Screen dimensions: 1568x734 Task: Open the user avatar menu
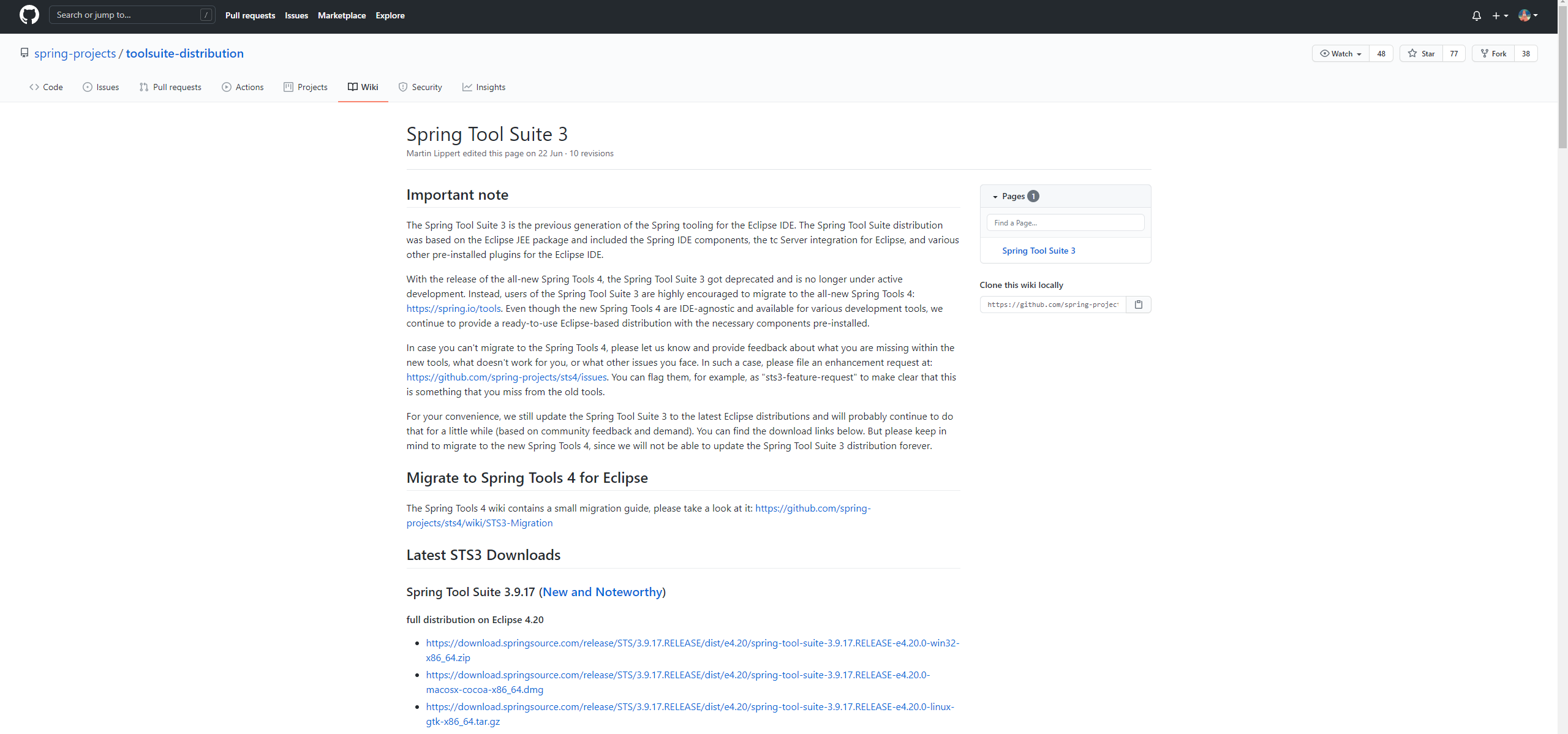pos(1528,16)
